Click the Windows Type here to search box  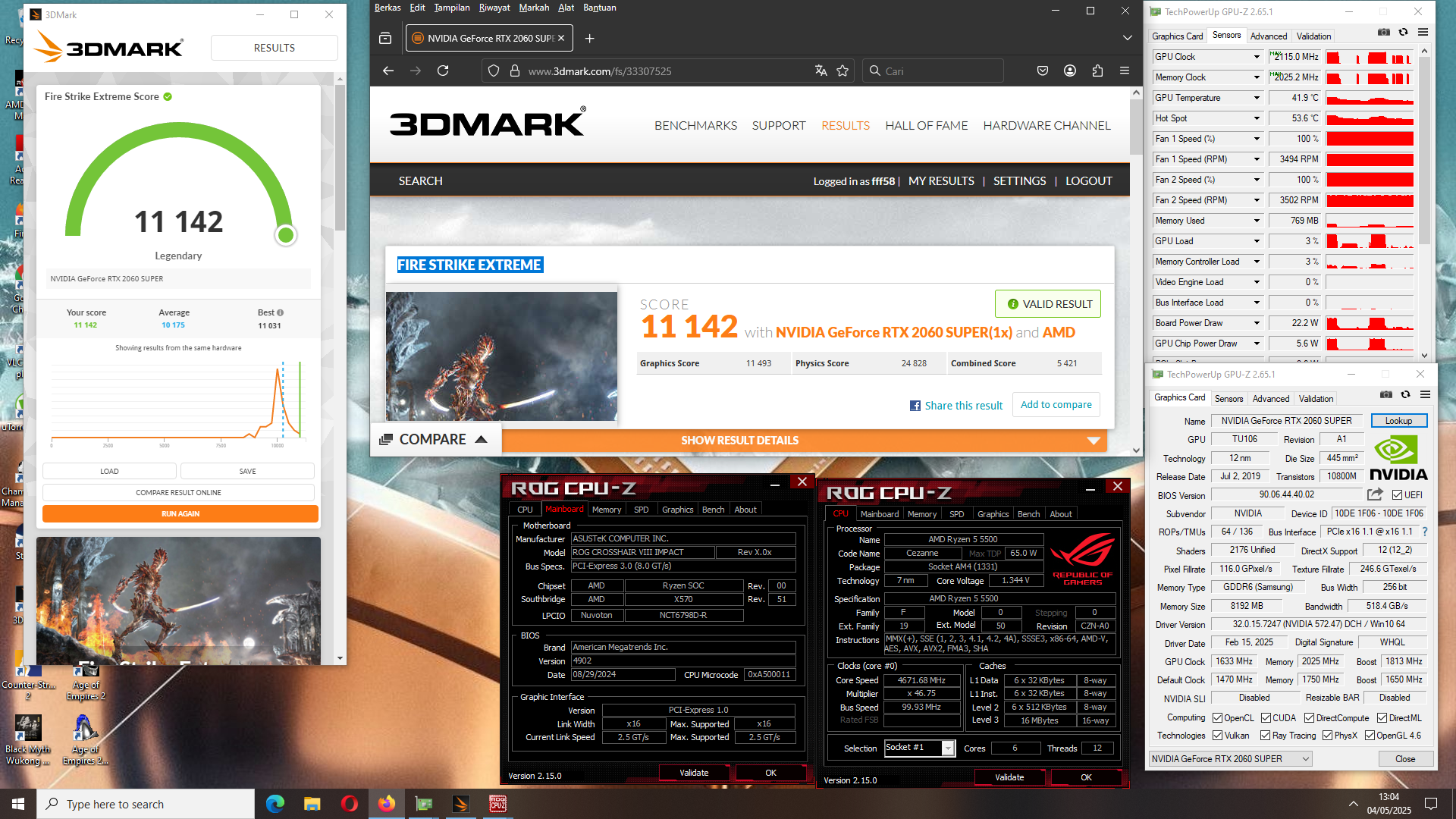[146, 804]
